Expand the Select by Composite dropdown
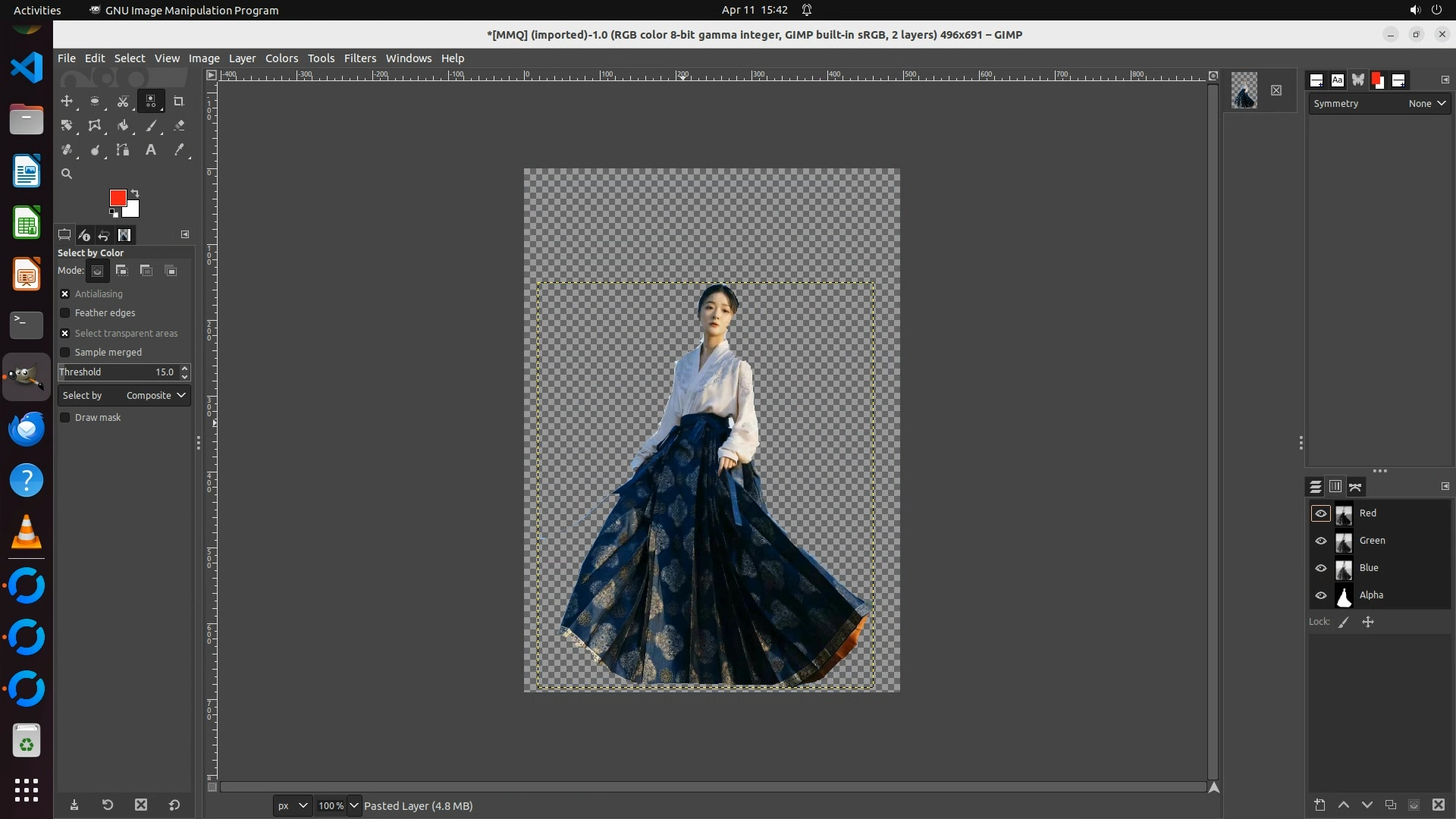 click(155, 396)
